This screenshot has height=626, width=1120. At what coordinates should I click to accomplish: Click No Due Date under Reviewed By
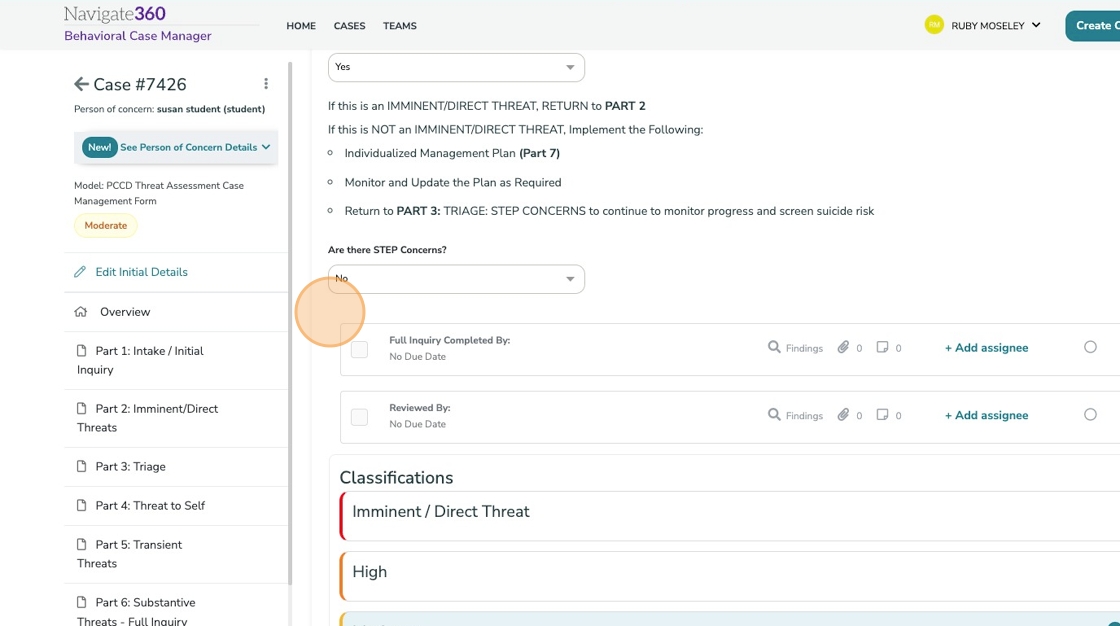[x=417, y=424]
